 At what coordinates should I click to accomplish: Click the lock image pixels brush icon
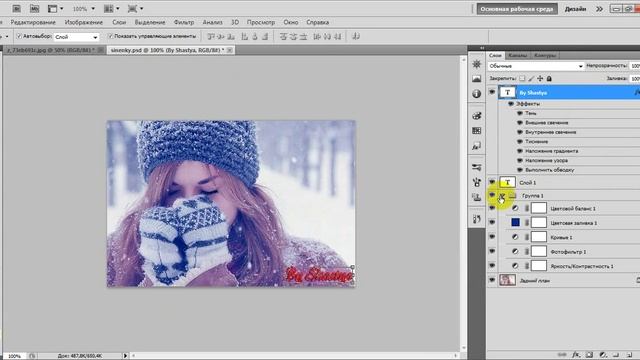point(531,78)
